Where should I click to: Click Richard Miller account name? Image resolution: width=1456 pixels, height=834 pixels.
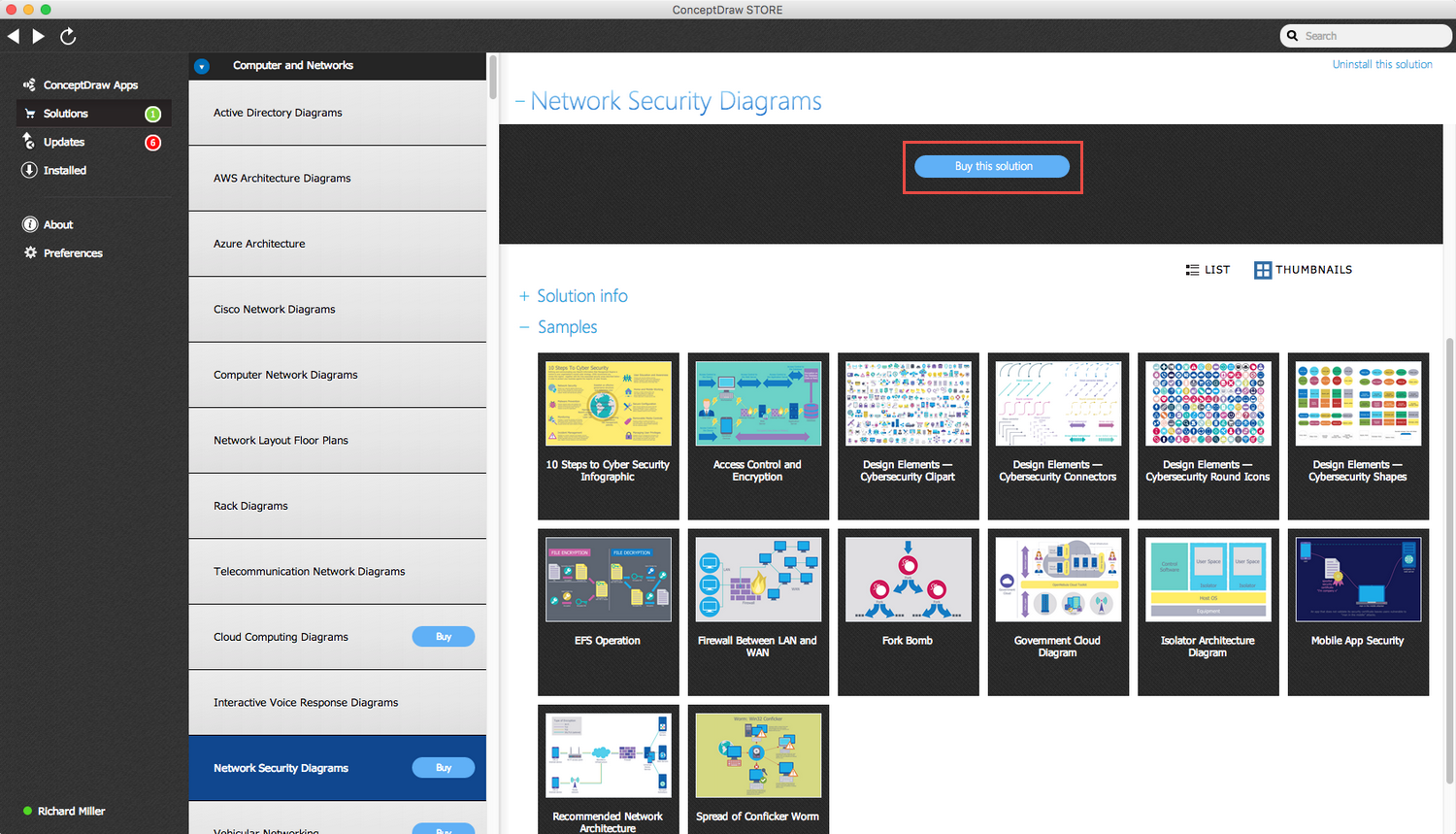(71, 812)
